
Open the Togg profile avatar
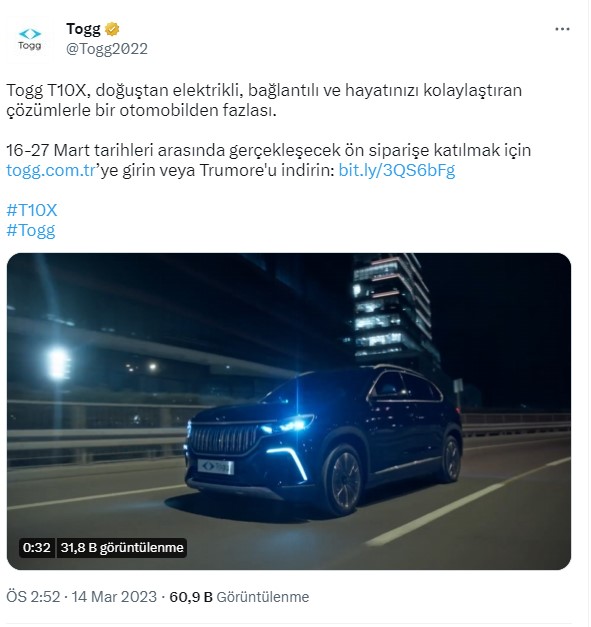30,40
